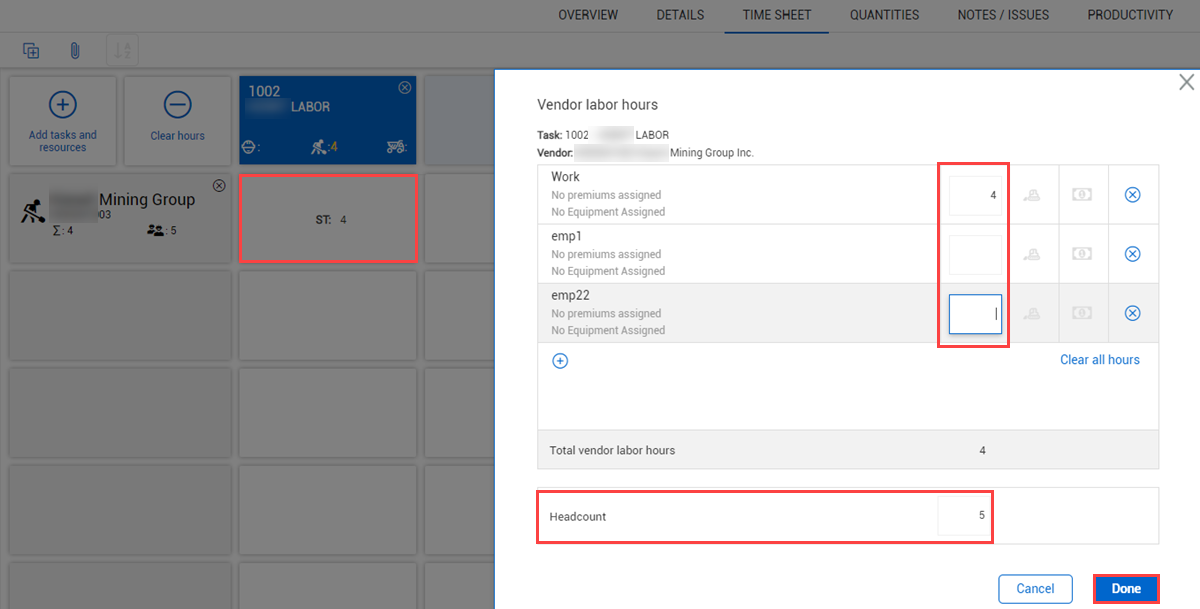Remove the emp1 row with its X icon
Screen dimensions: 1200x609
coord(1132,254)
